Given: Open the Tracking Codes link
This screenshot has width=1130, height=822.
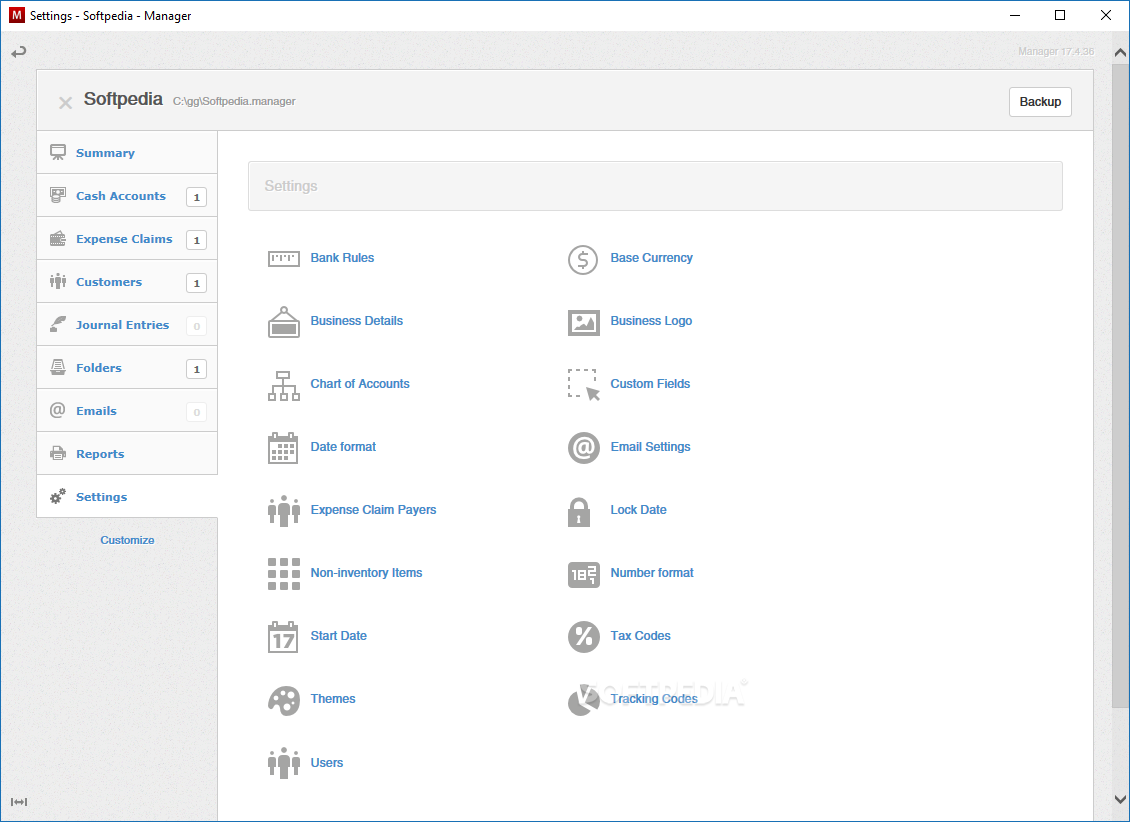Looking at the screenshot, I should [654, 699].
